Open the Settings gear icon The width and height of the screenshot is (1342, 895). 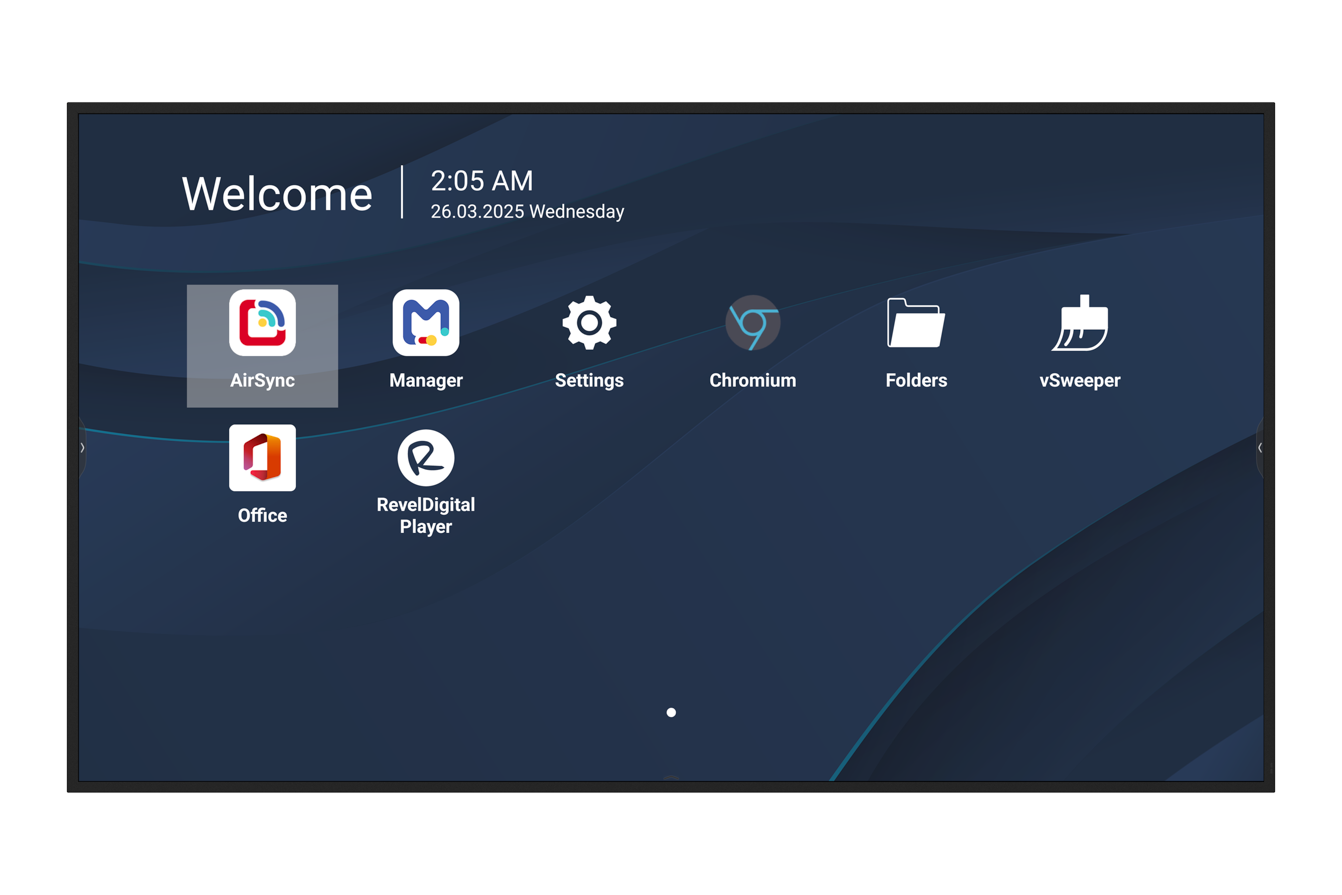pos(589,323)
